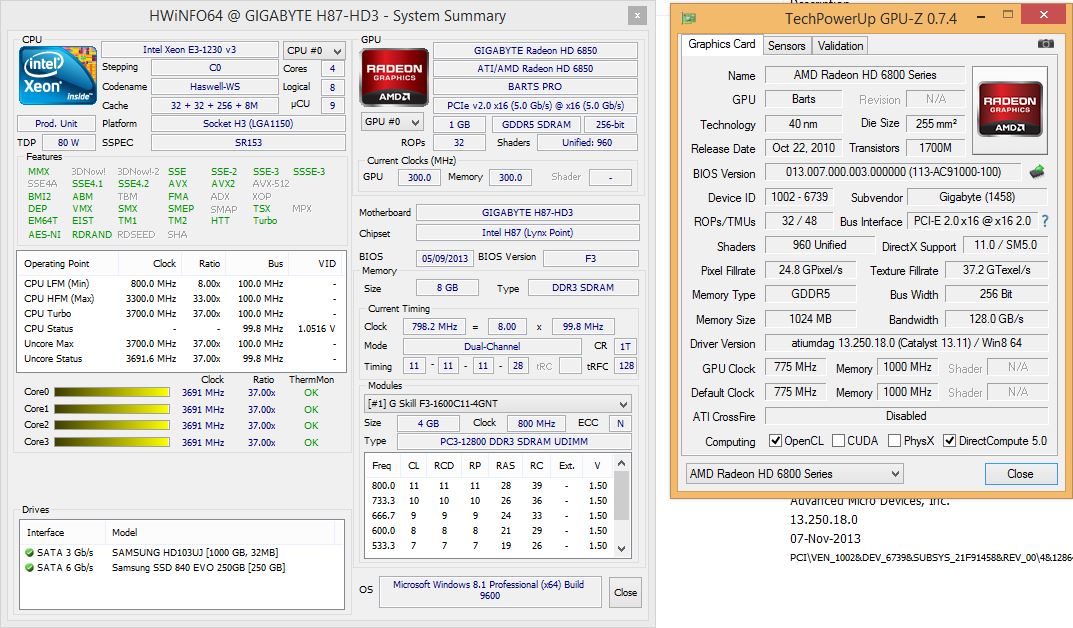Click the Intel H87 (Lynx Point) chipset field

pos(528,233)
